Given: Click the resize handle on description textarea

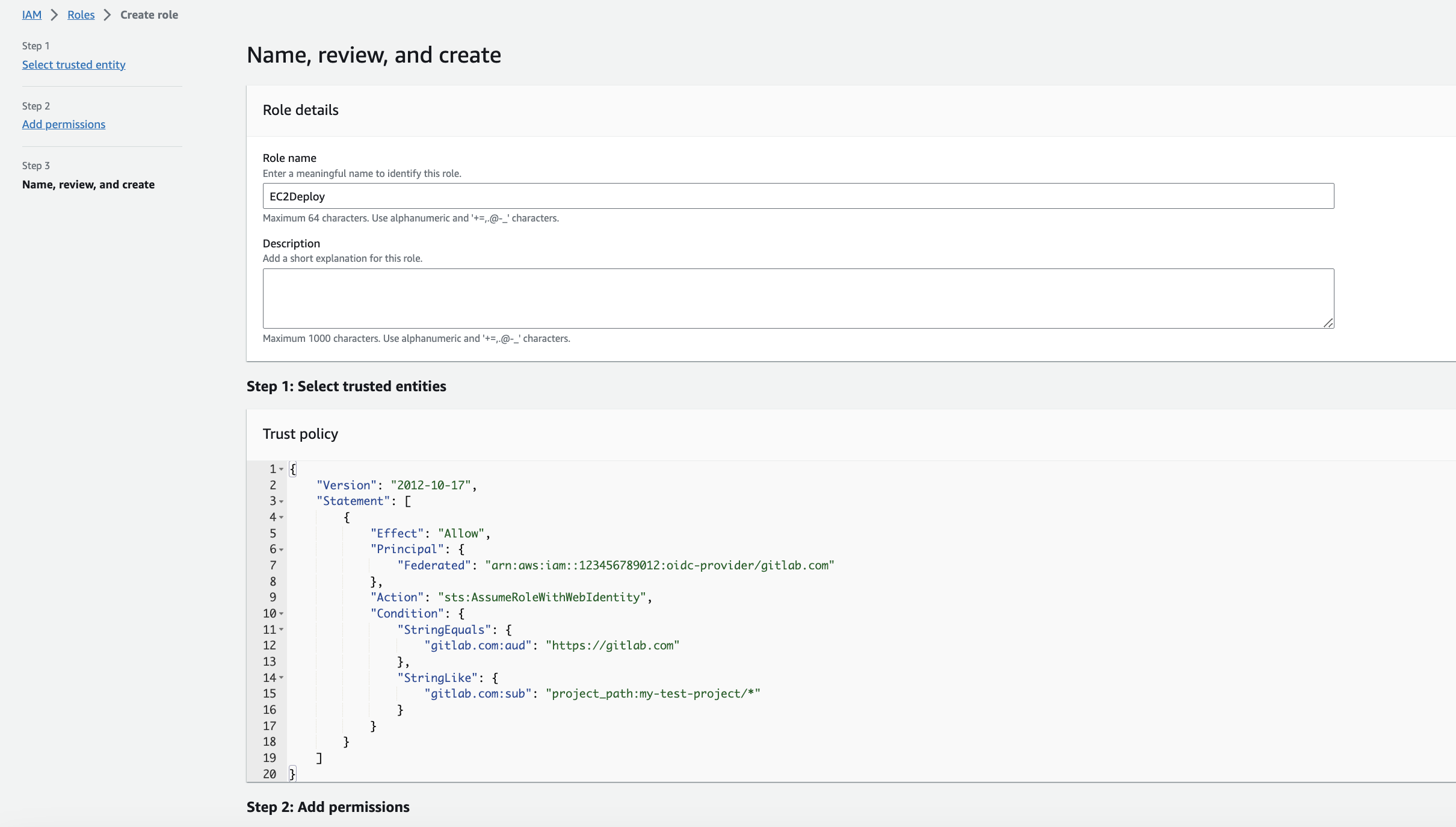Looking at the screenshot, I should pos(1328,323).
